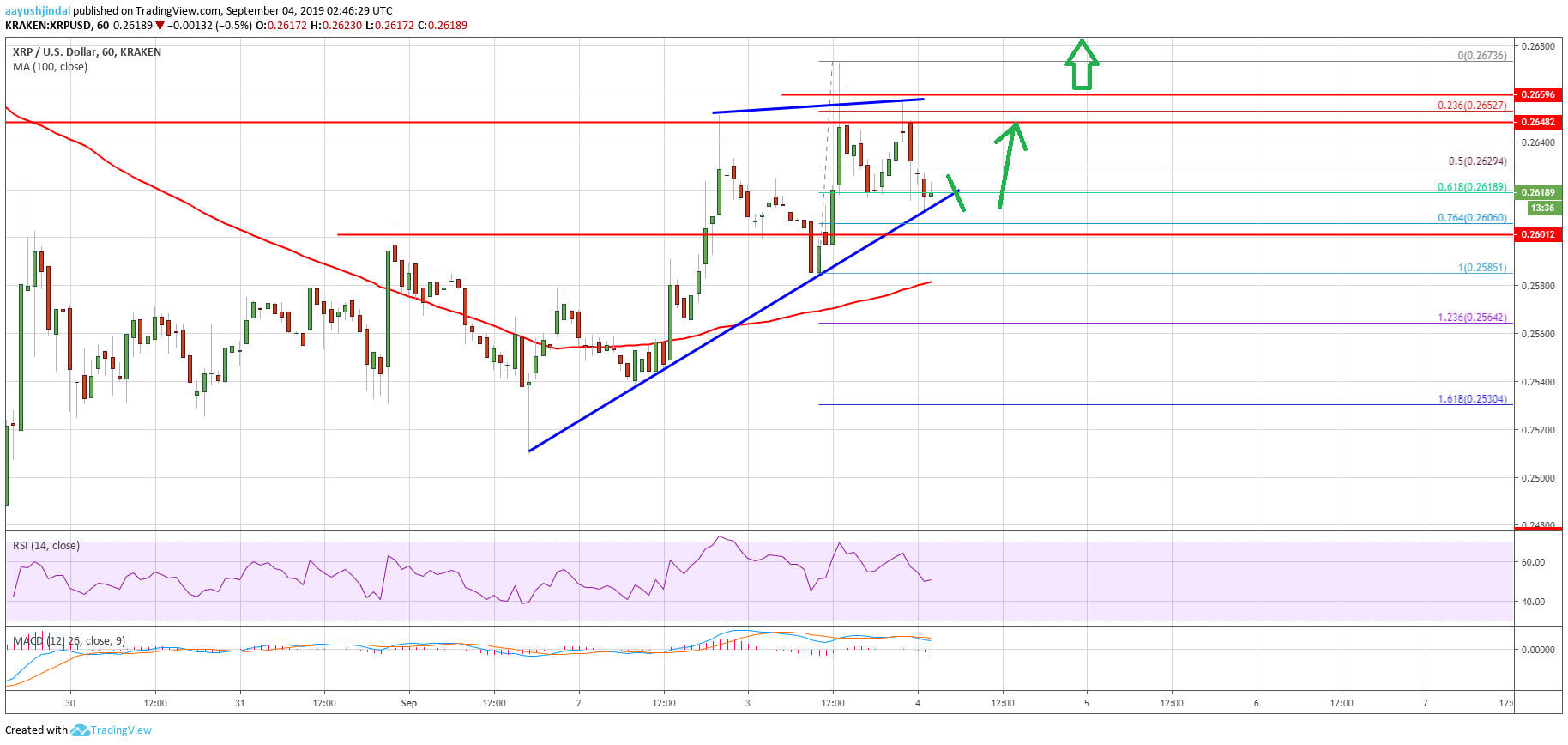Select the 0.26596 red price label

click(1538, 94)
